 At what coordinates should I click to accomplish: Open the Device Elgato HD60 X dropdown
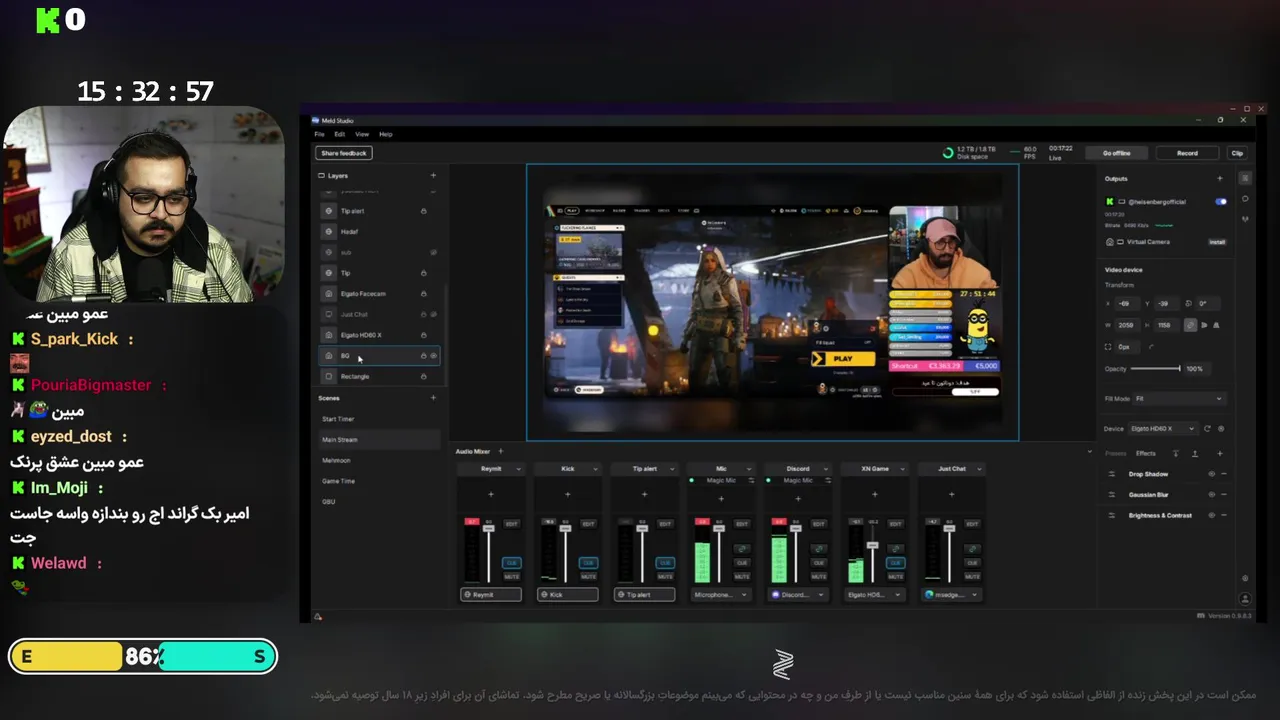(1162, 428)
